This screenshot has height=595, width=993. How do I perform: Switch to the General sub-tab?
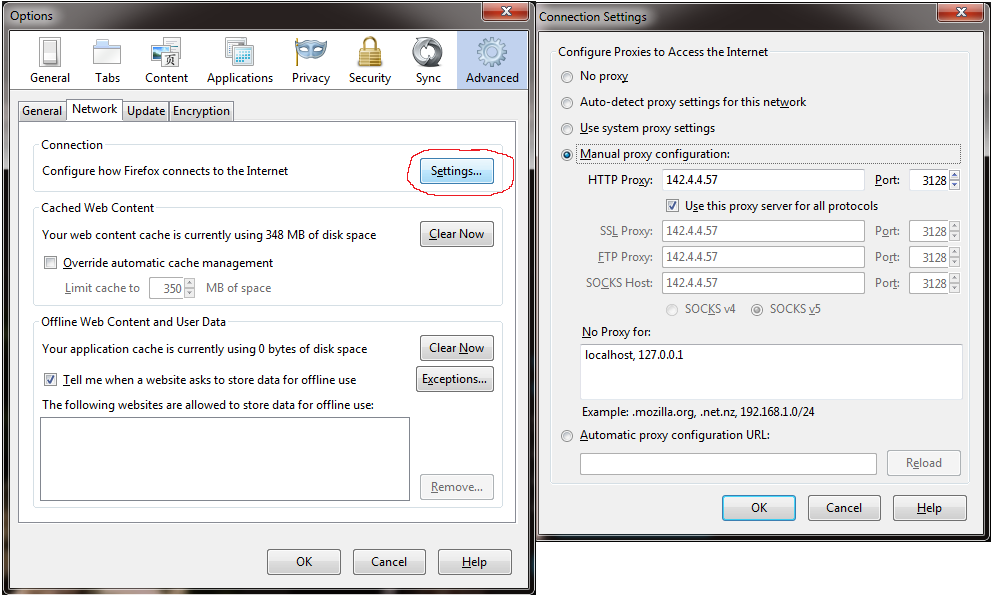pos(42,111)
